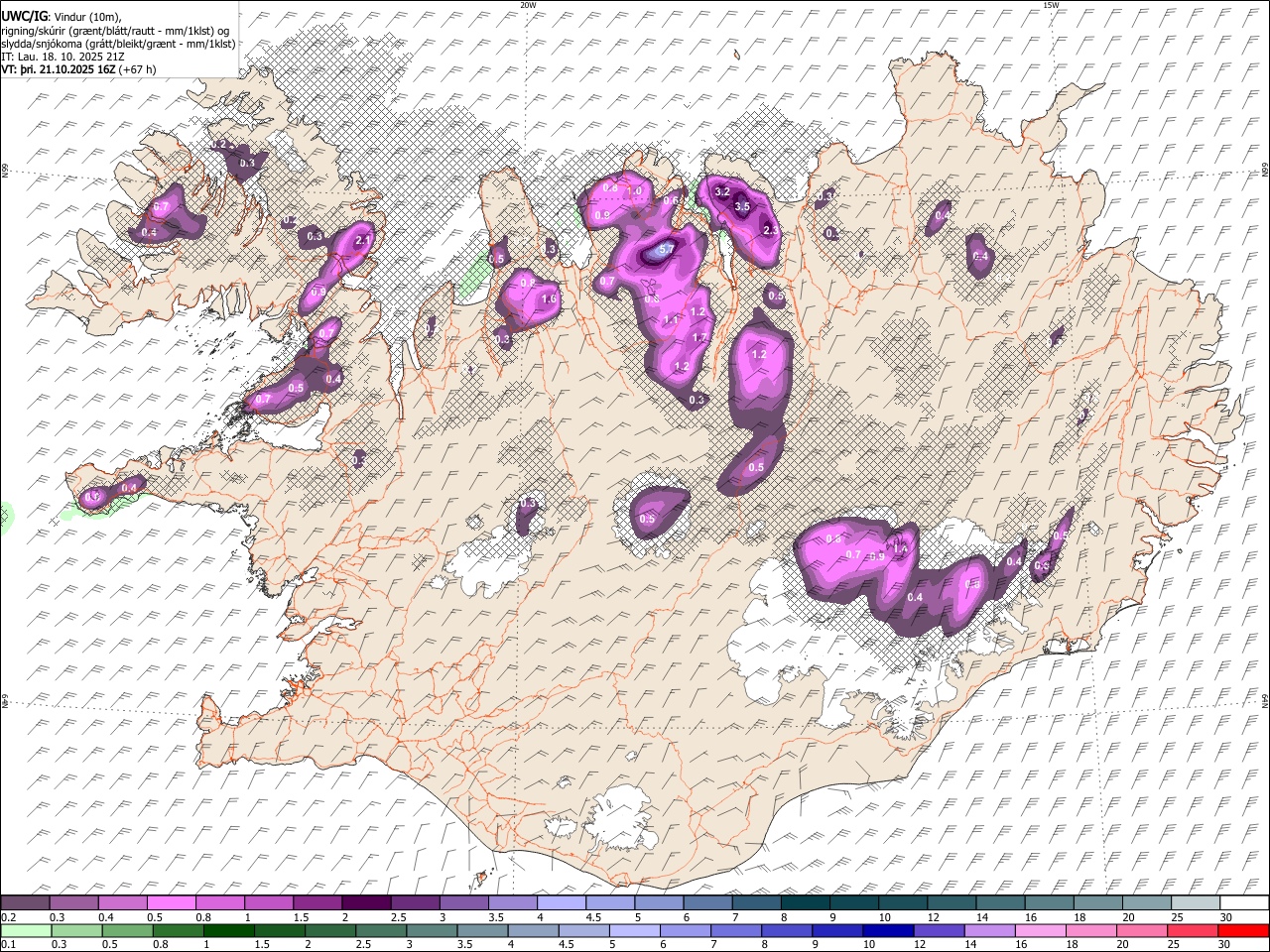
Task: Select the white 30 swatch in the snow scale
Action: (x=1244, y=903)
